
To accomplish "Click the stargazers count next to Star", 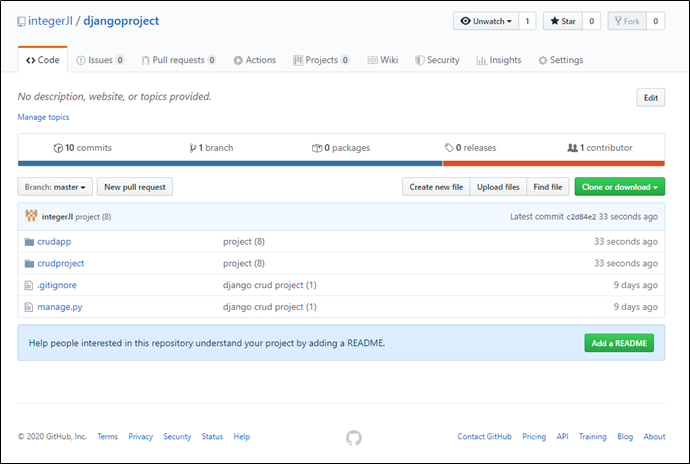I will [591, 21].
